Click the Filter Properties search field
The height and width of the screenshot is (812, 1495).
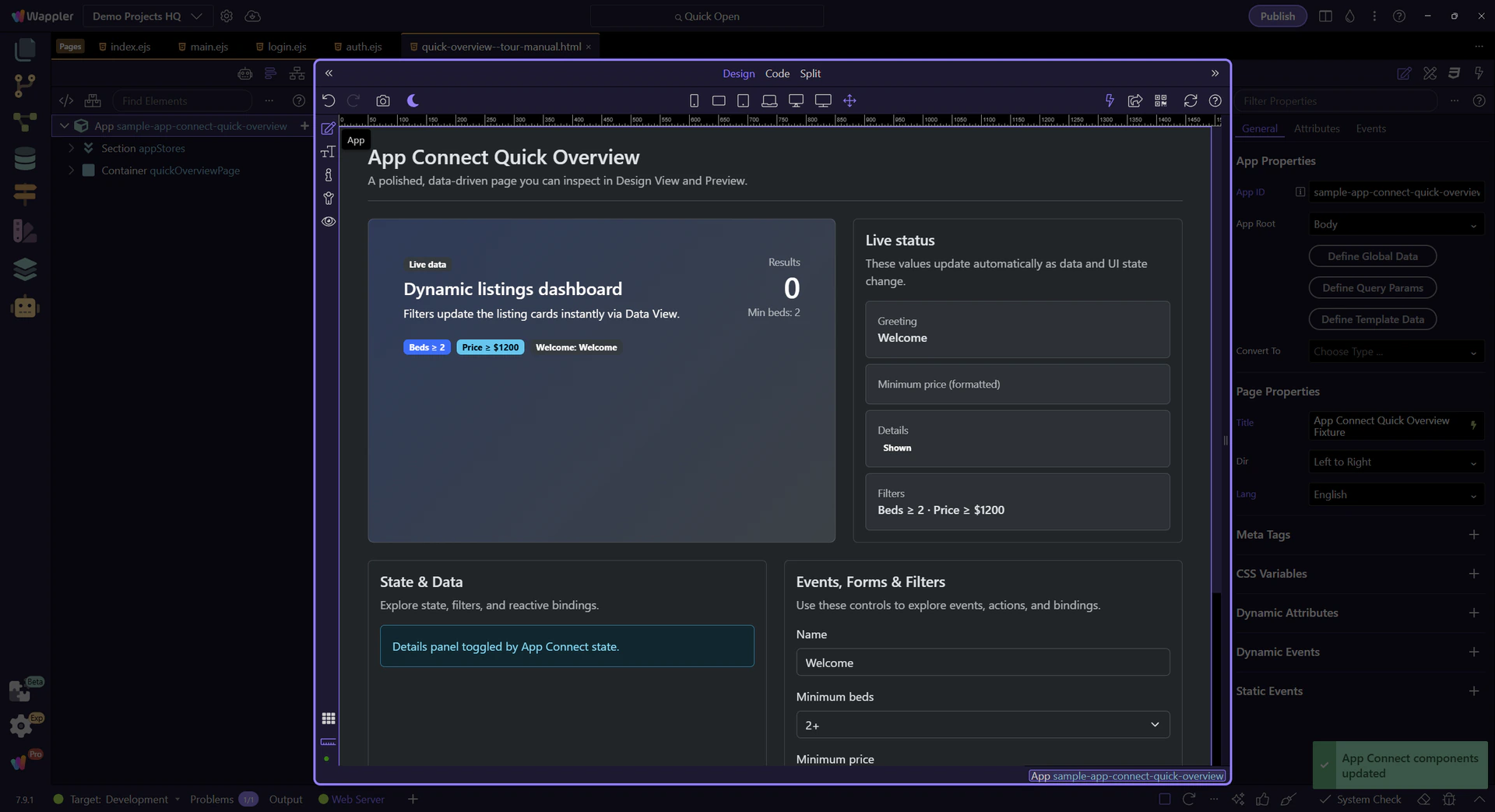pyautogui.click(x=1335, y=101)
